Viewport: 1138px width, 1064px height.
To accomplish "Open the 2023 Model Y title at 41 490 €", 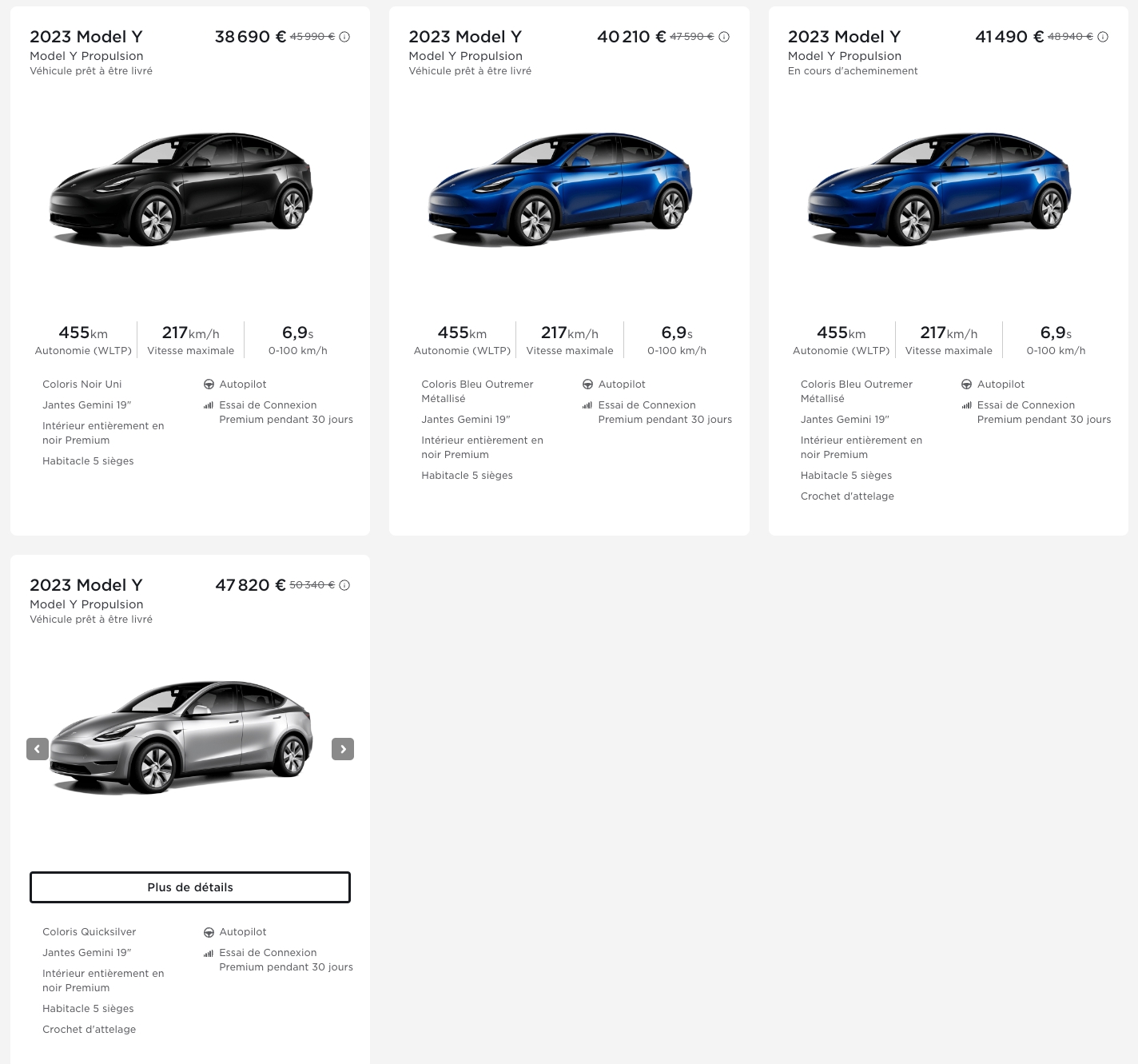I will click(x=845, y=37).
